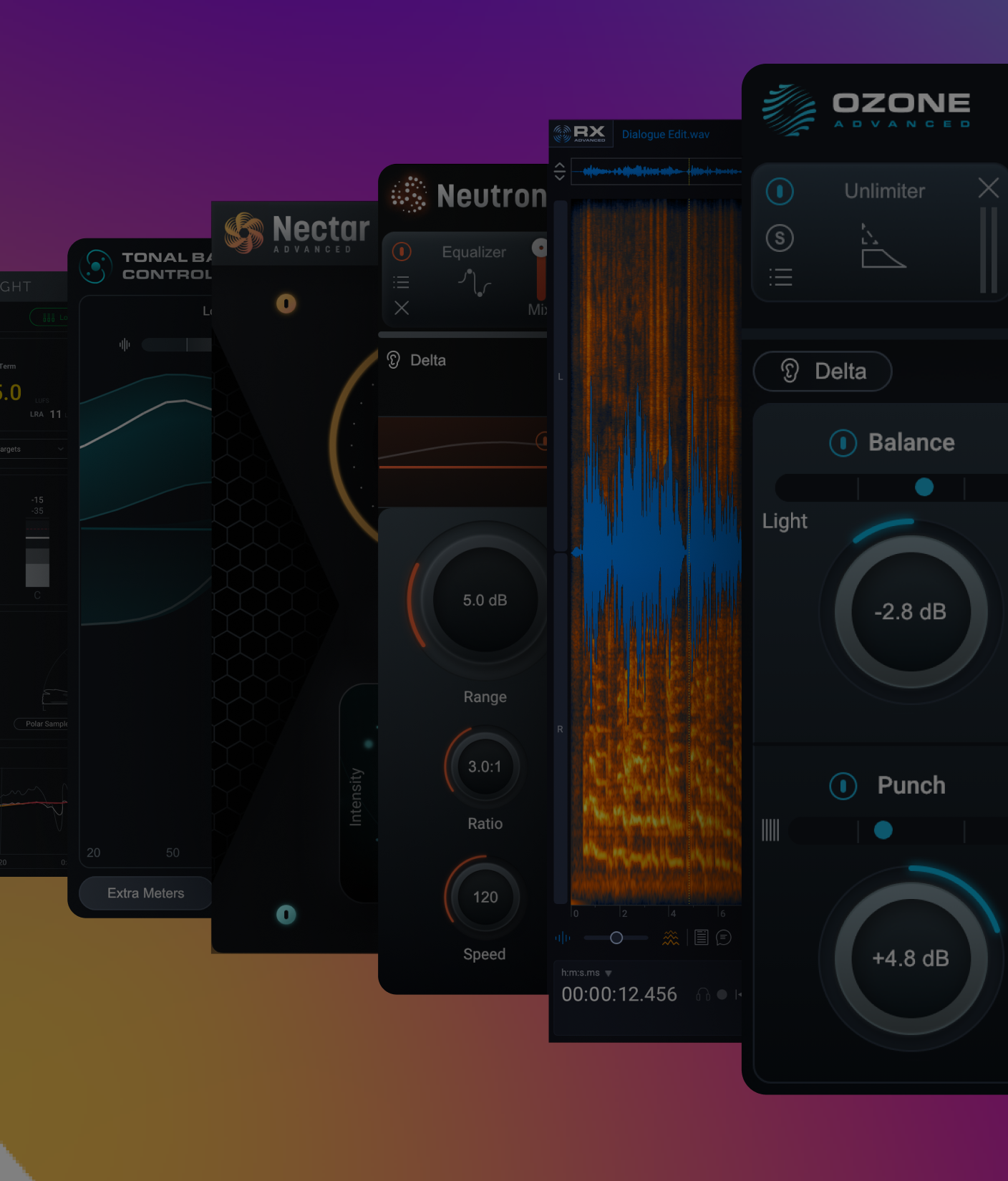The width and height of the screenshot is (1008, 1181).
Task: Open the Neutron Equalizer preset list icon
Action: pos(402,282)
